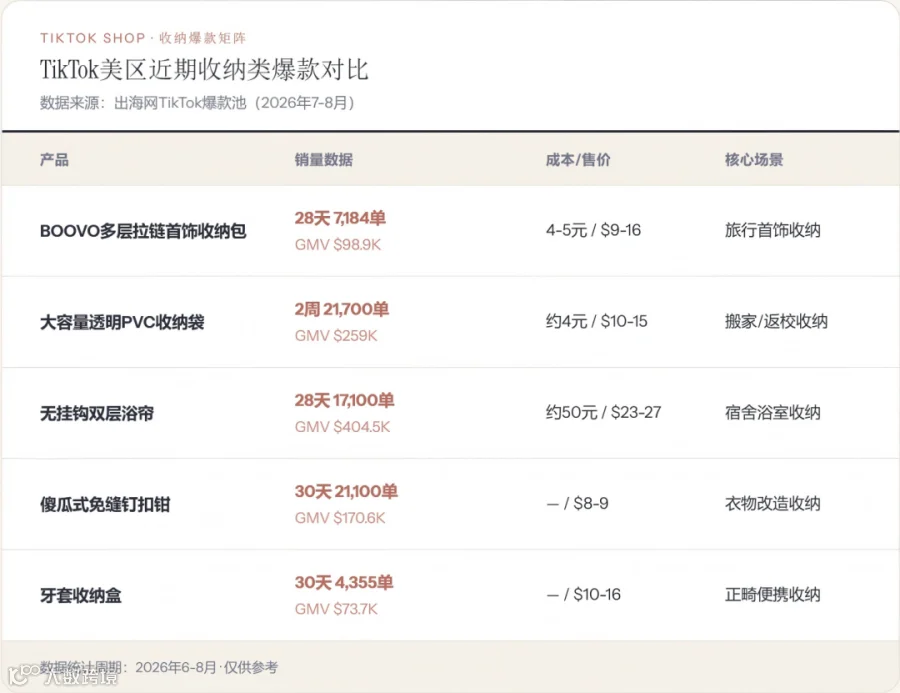Click GMV $73.7K value

[x=336, y=609]
